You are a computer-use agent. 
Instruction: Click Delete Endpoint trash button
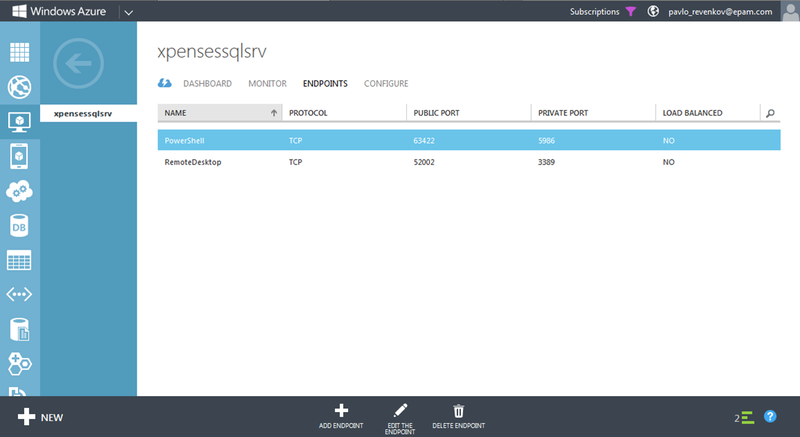[459, 416]
